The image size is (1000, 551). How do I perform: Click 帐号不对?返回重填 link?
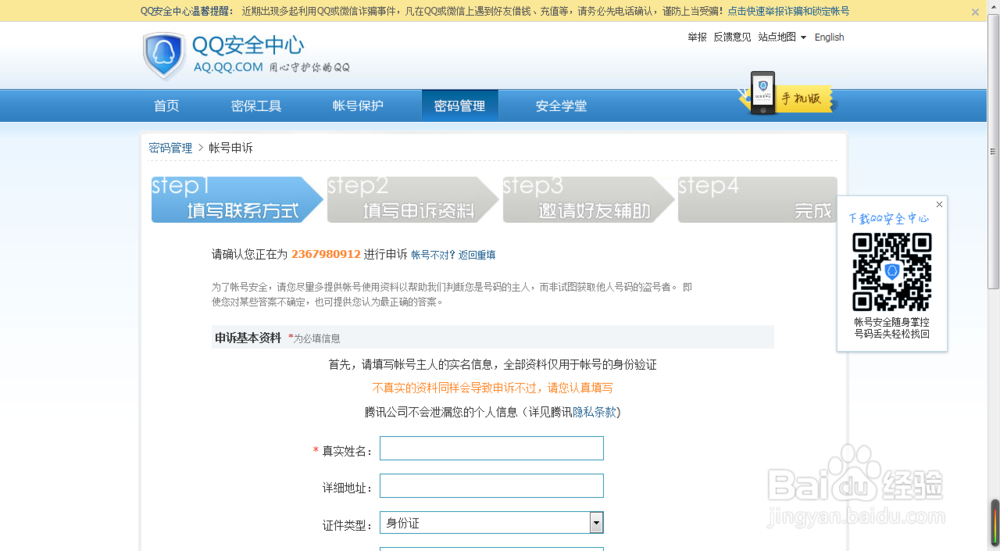(453, 255)
